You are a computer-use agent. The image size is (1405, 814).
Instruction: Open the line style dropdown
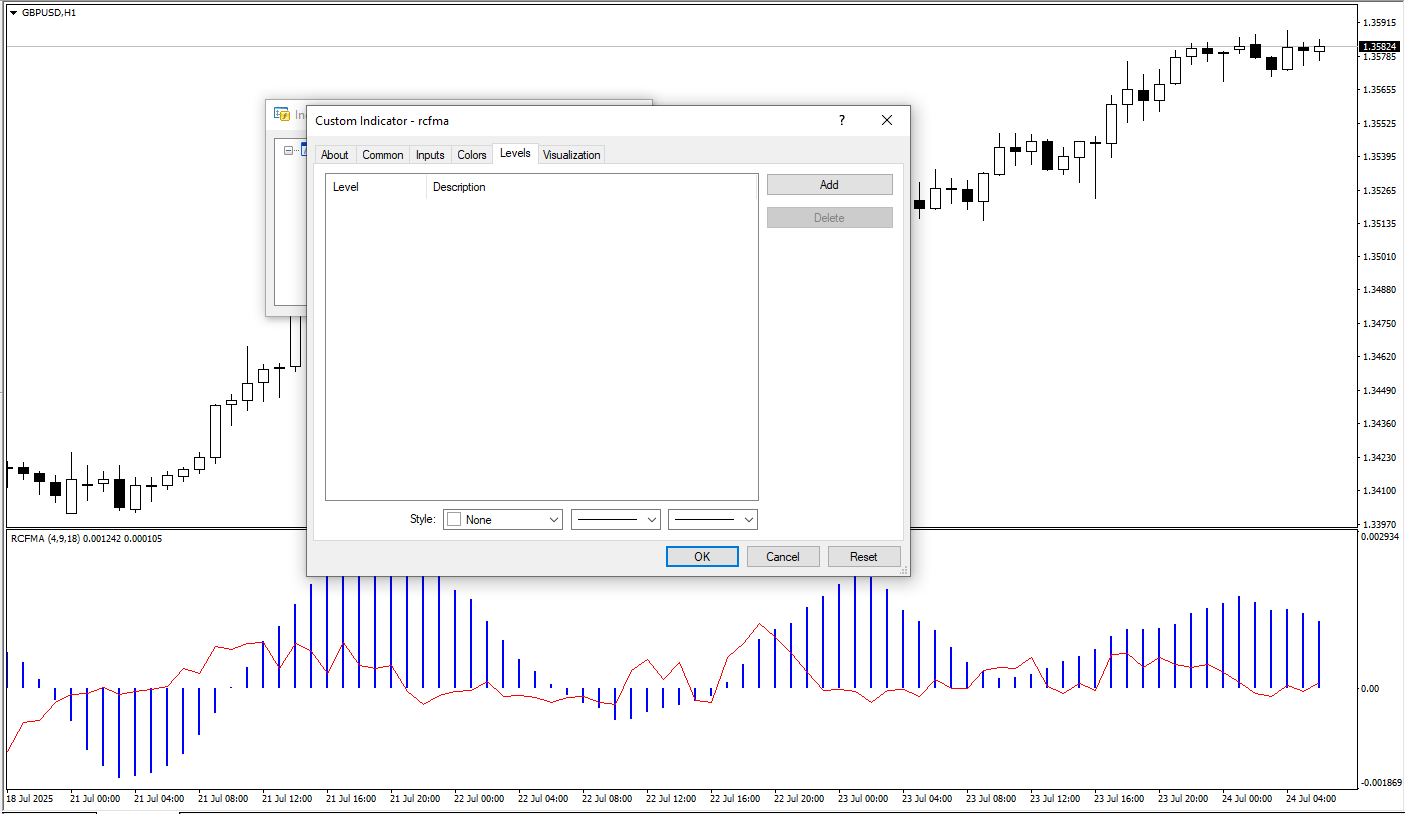[615, 520]
